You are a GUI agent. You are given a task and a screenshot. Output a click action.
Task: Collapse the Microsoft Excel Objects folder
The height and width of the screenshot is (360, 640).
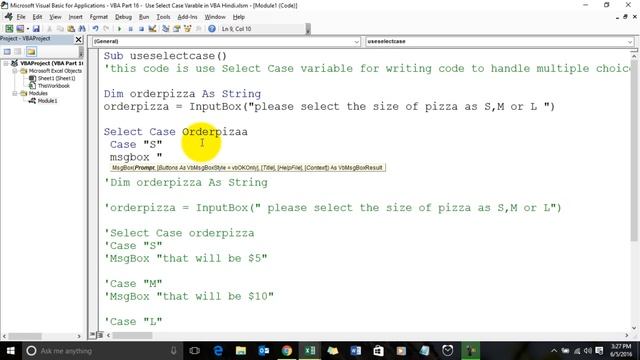point(15,71)
